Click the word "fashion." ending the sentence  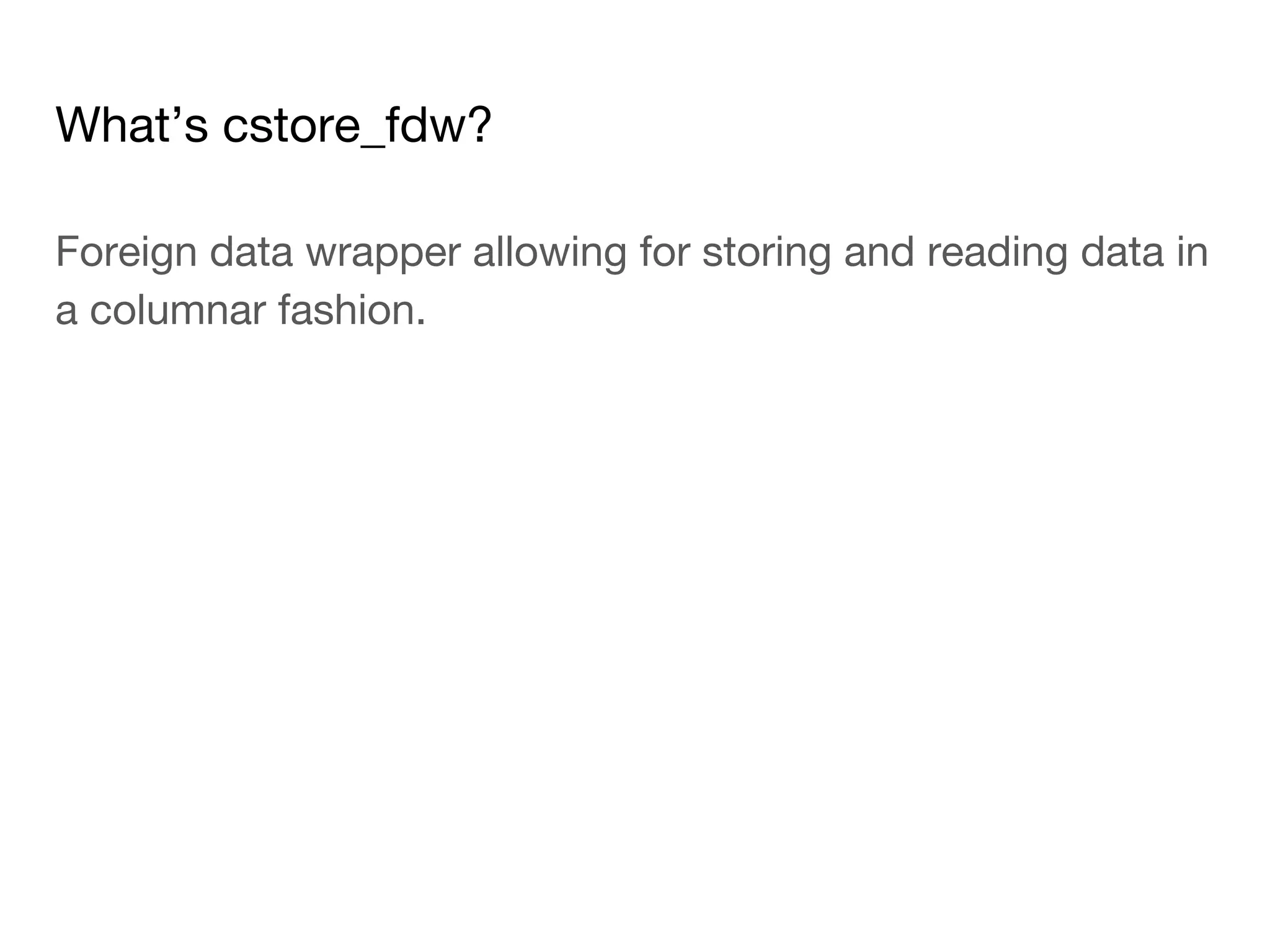pyautogui.click(x=352, y=310)
